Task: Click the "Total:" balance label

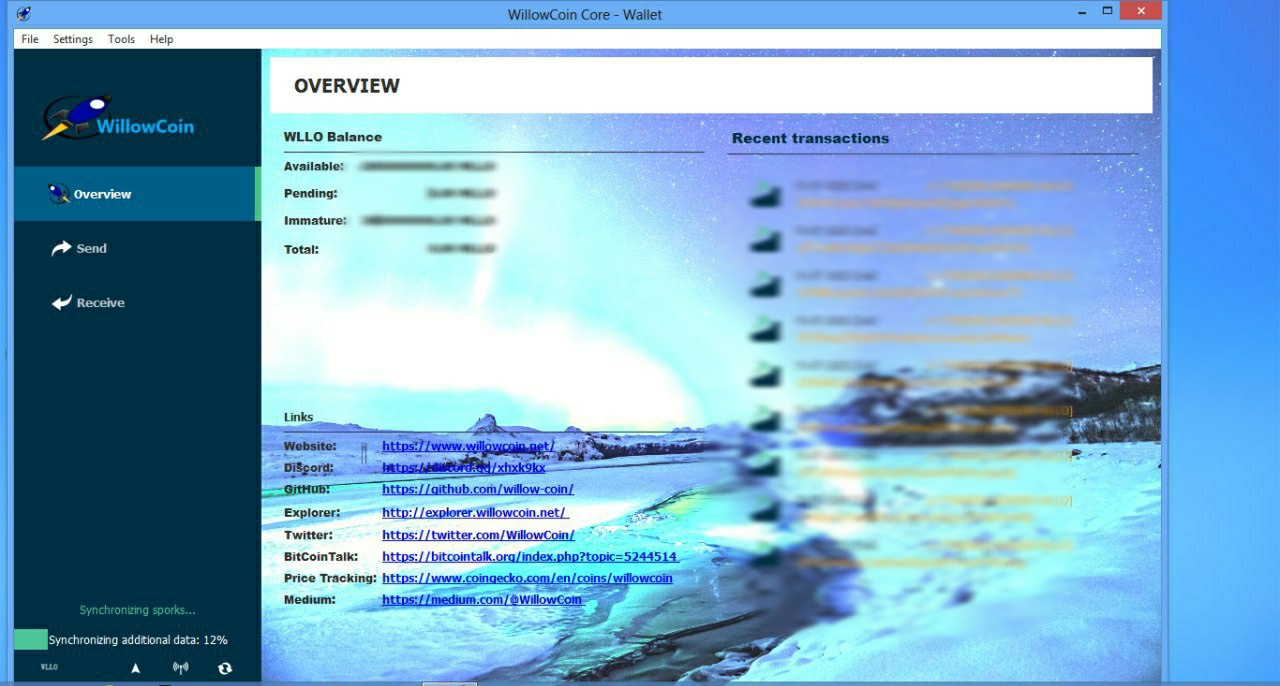Action: (301, 249)
